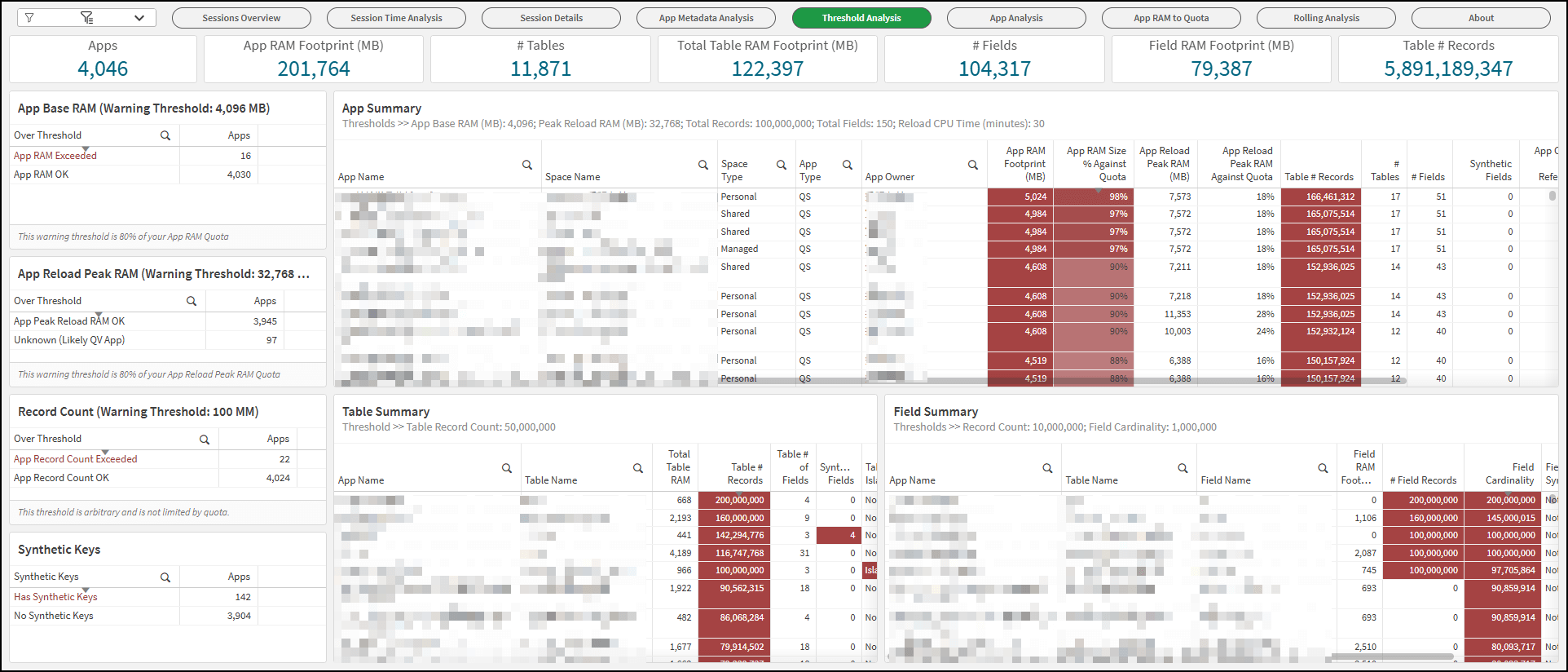Screen dimensions: 1568x672
Task: Filter by Has Synthetic Keys value
Action: [x=55, y=597]
